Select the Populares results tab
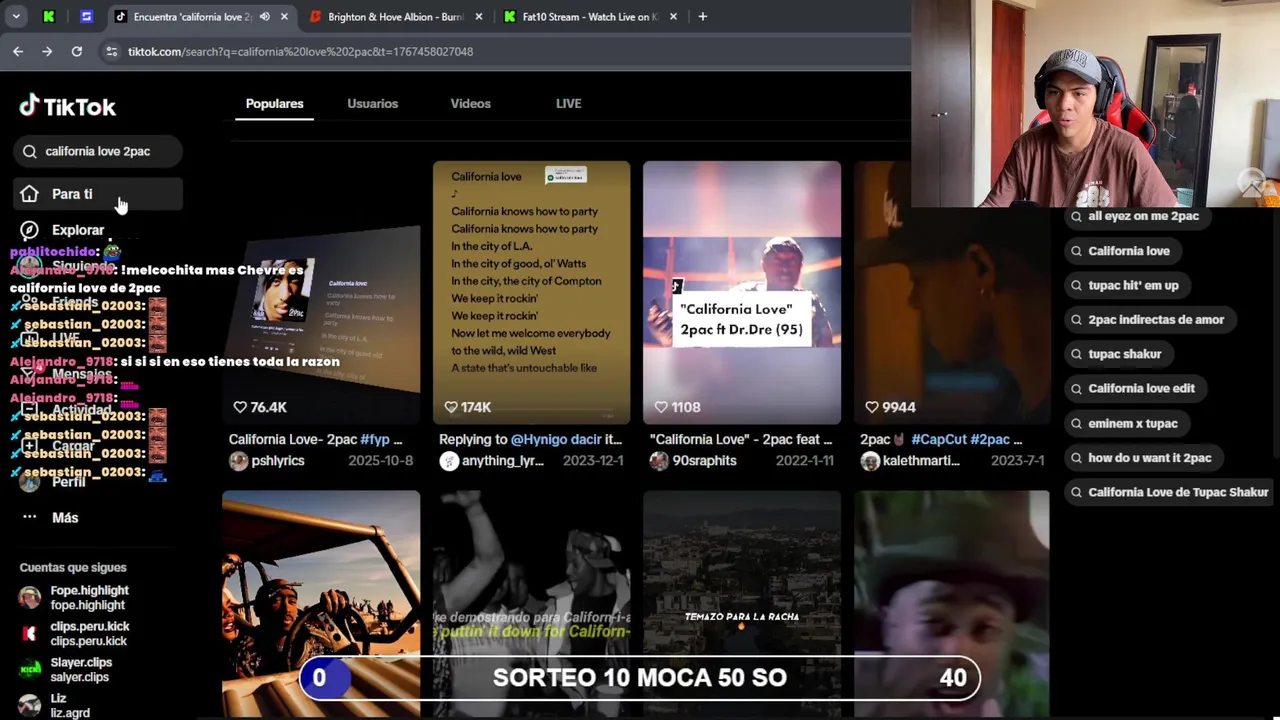Image resolution: width=1280 pixels, height=720 pixels. tap(274, 104)
